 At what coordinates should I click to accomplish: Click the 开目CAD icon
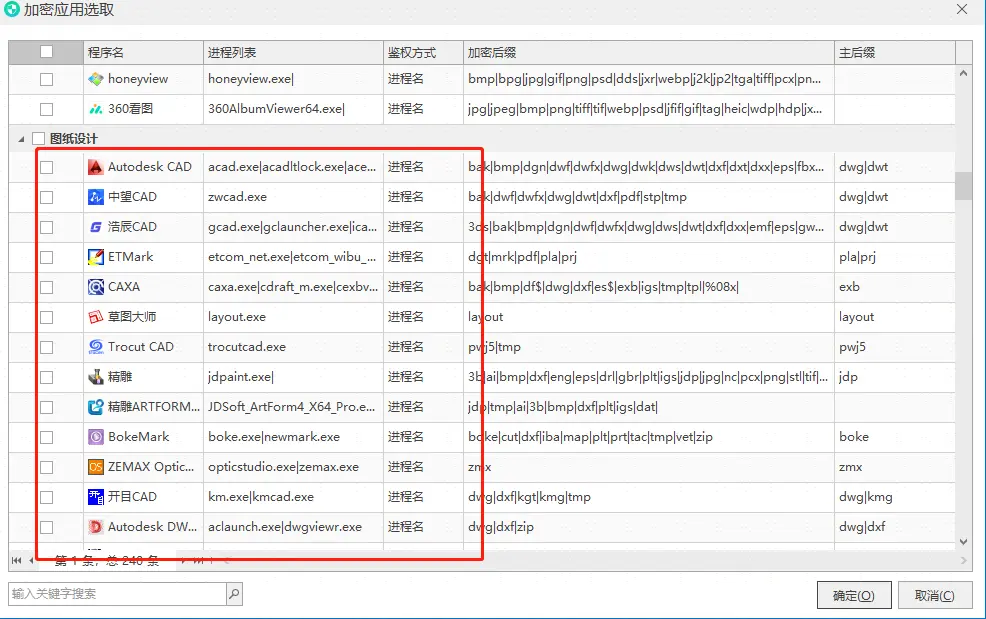click(x=96, y=497)
